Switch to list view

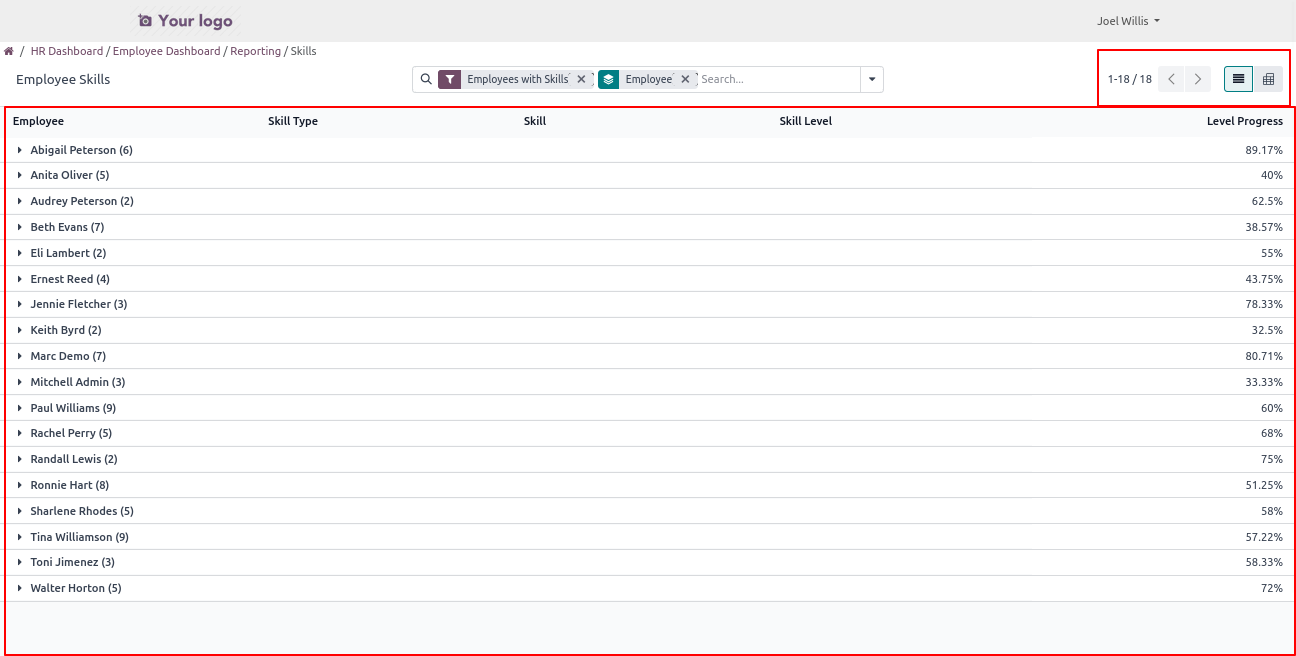pos(1238,79)
